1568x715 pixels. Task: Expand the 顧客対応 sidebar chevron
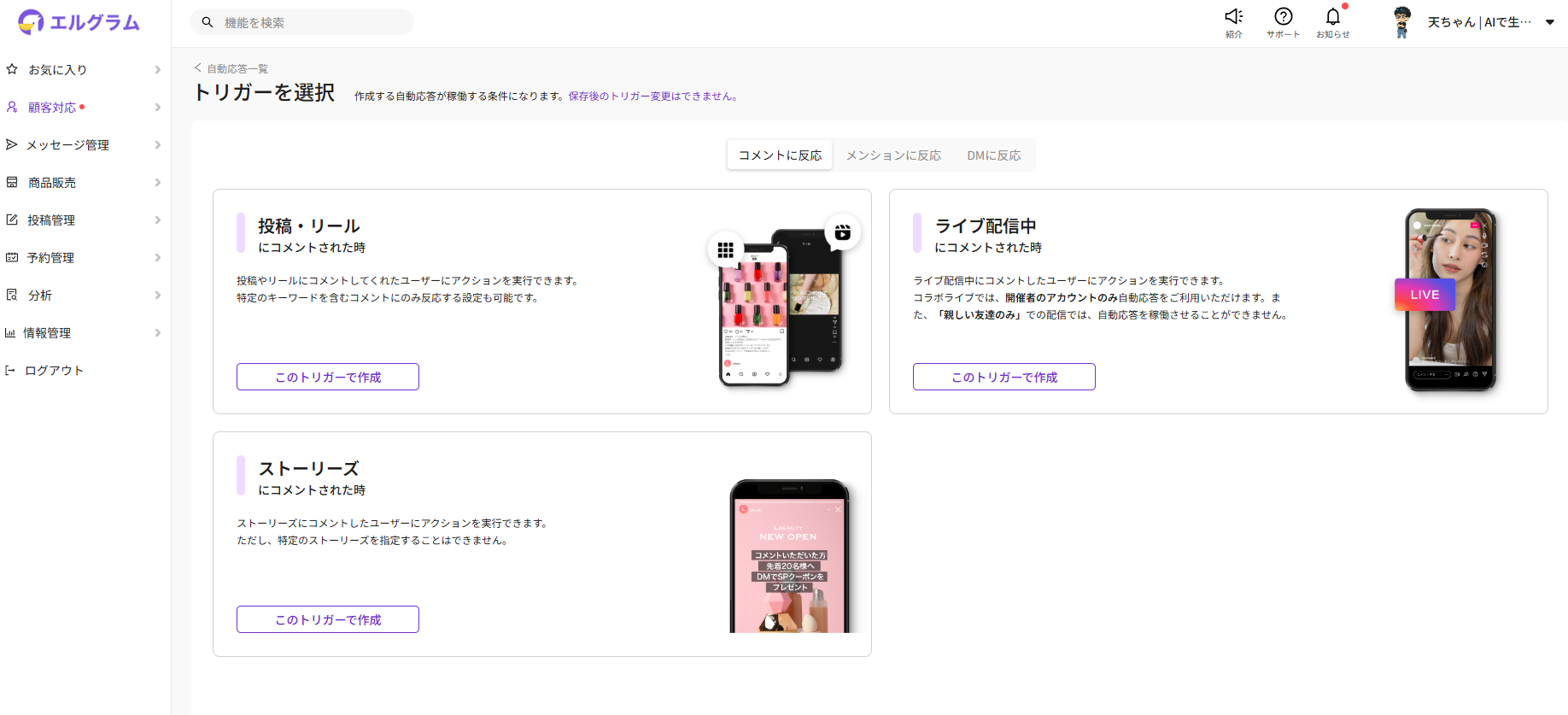(x=157, y=108)
